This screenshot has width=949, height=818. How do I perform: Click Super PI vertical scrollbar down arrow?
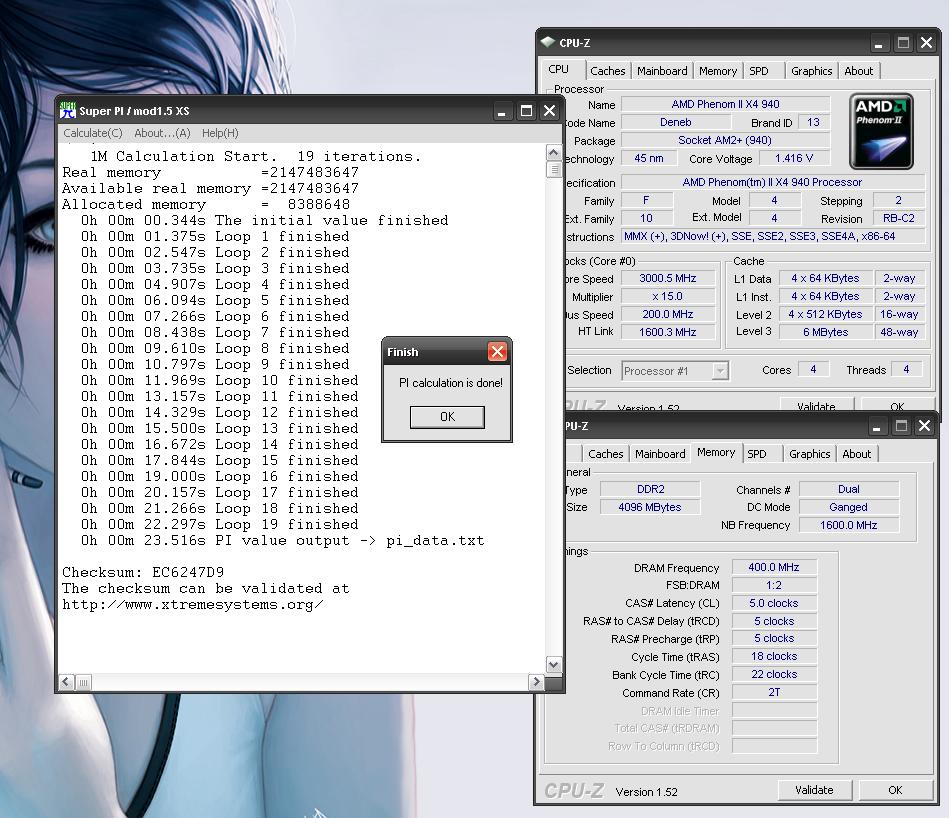[x=553, y=664]
